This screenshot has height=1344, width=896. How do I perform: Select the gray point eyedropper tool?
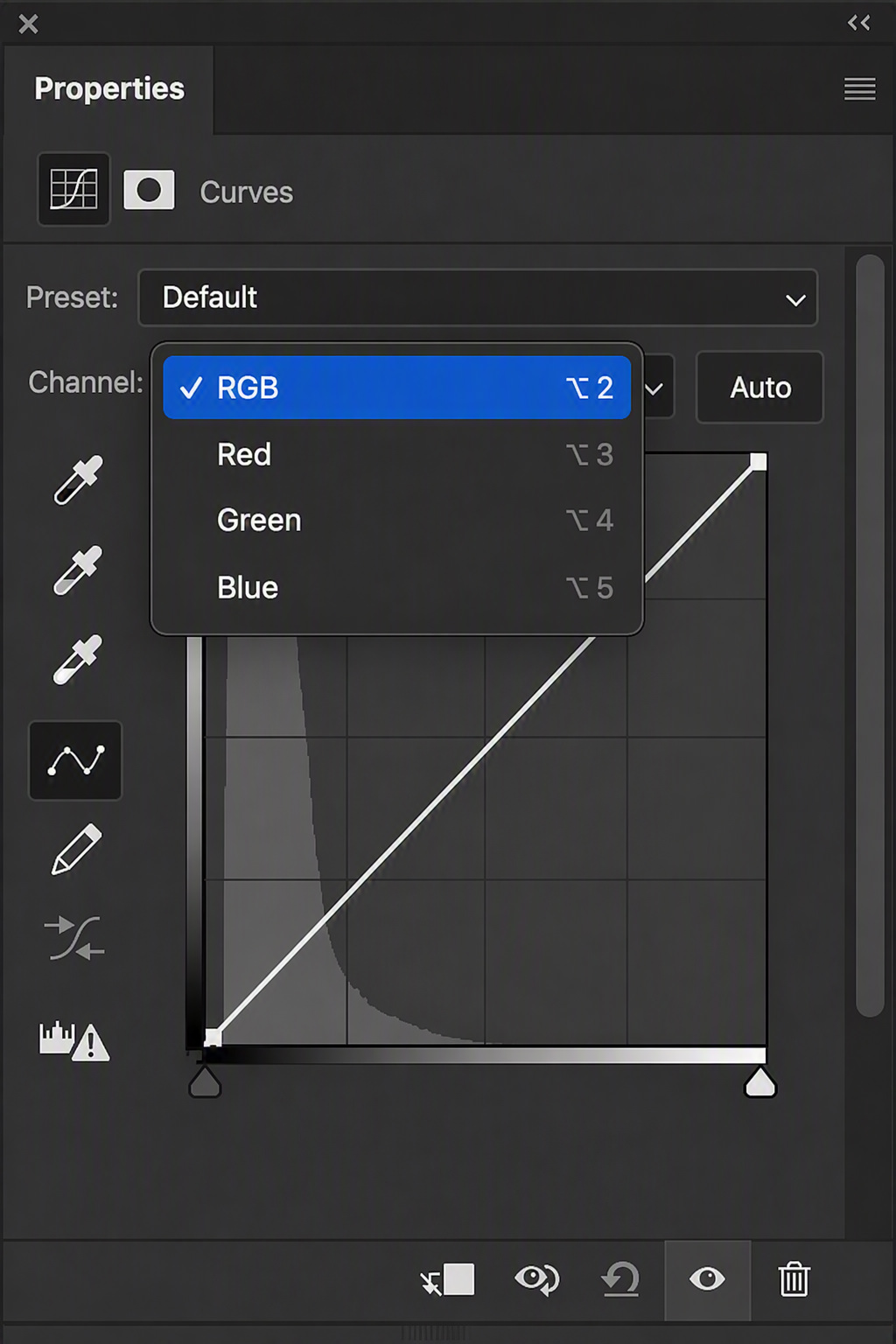(x=78, y=570)
